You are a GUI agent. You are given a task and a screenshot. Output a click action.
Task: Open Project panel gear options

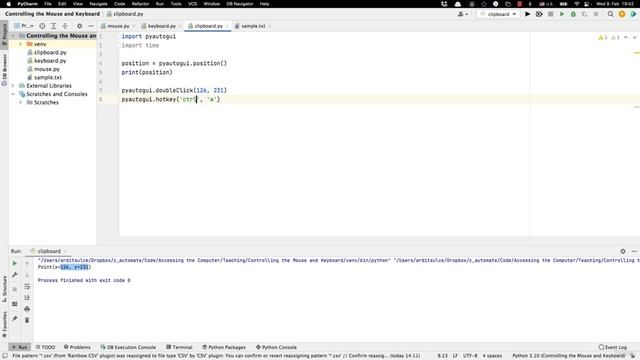80,26
